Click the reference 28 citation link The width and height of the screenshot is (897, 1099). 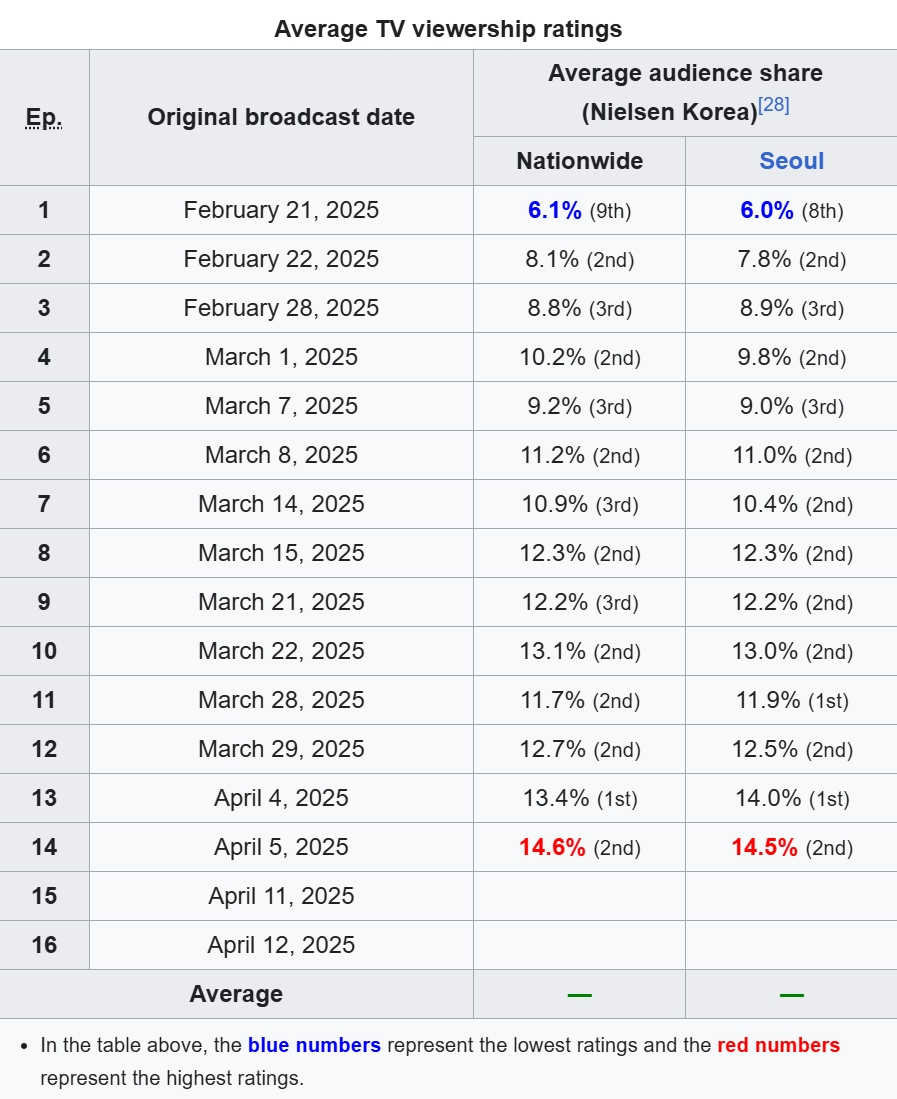pos(774,106)
